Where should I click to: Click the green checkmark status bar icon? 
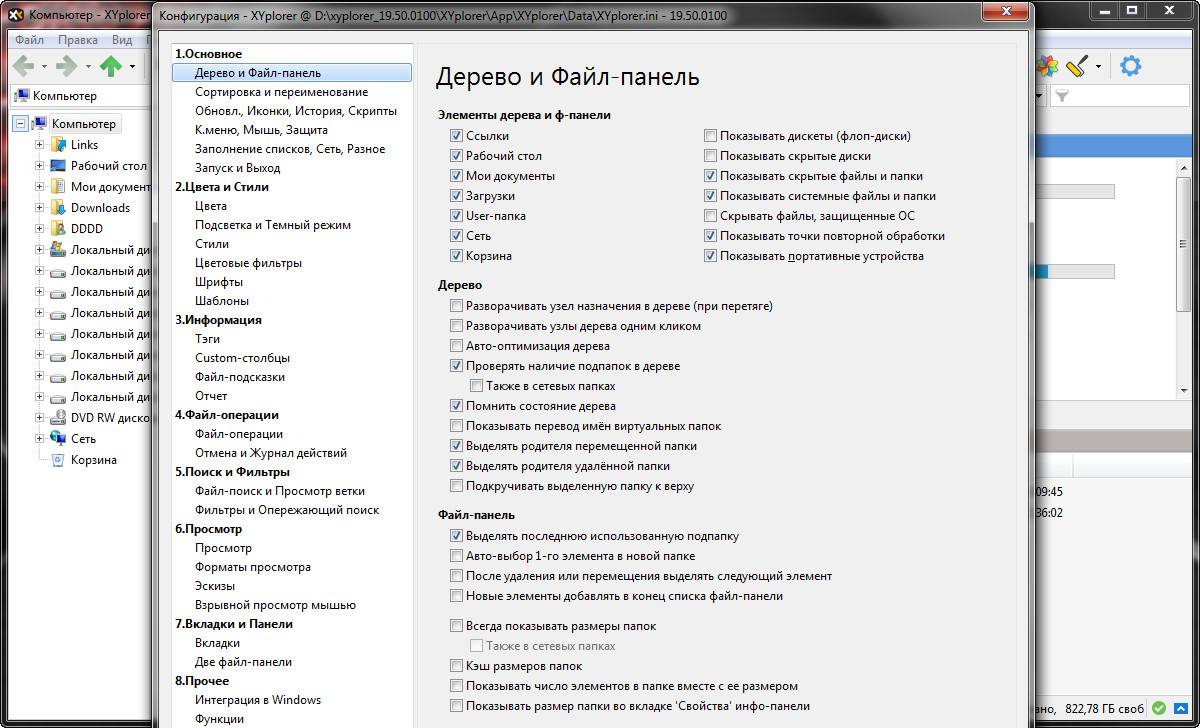click(x=1158, y=709)
